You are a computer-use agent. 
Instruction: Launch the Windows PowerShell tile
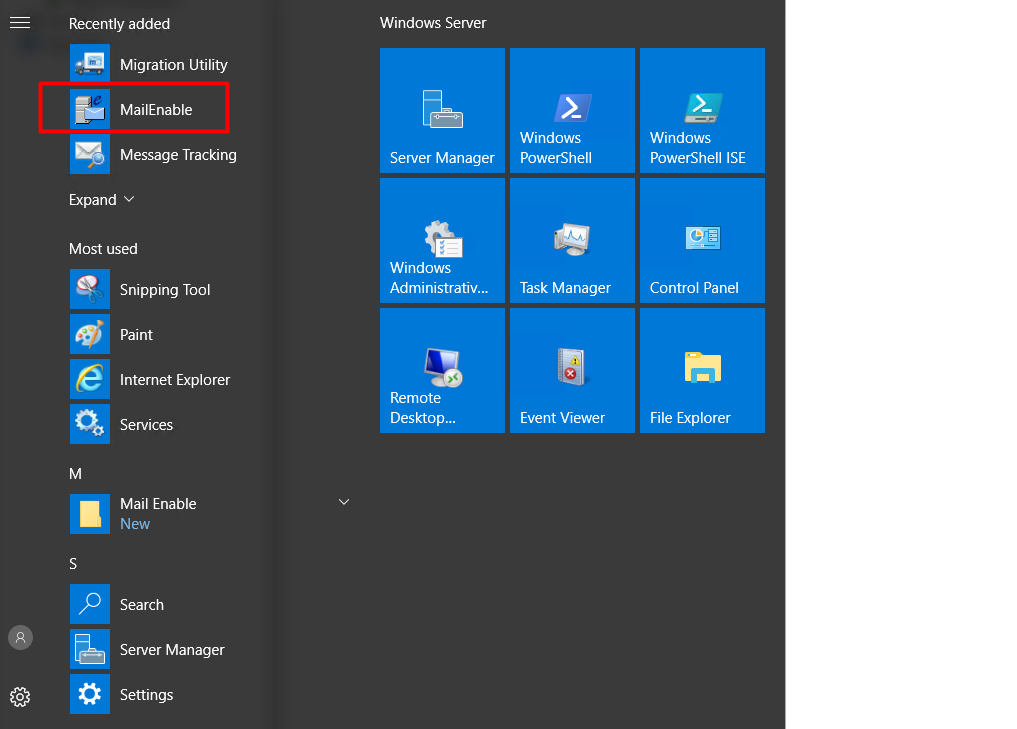click(x=572, y=110)
